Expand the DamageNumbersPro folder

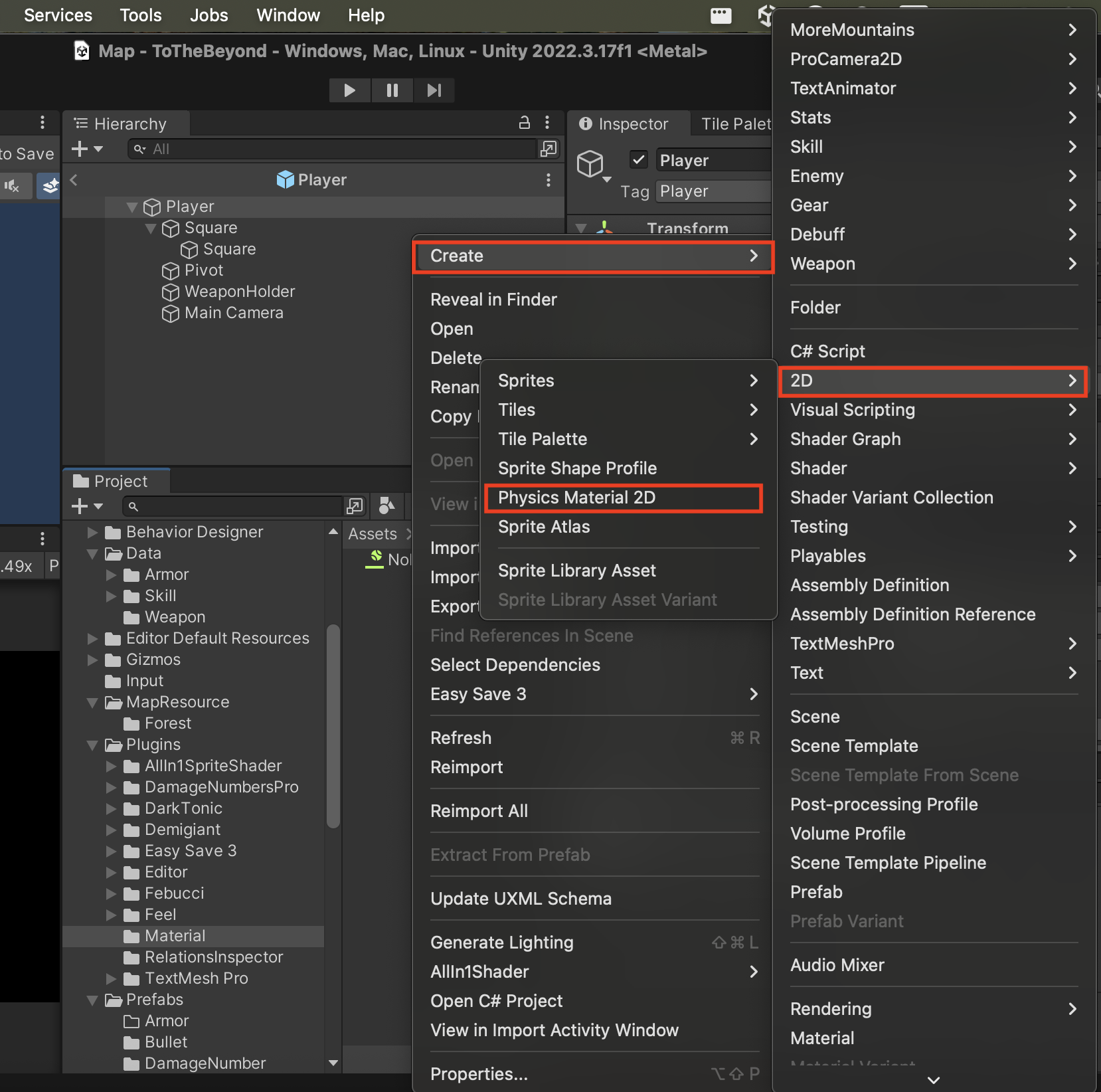click(x=111, y=787)
